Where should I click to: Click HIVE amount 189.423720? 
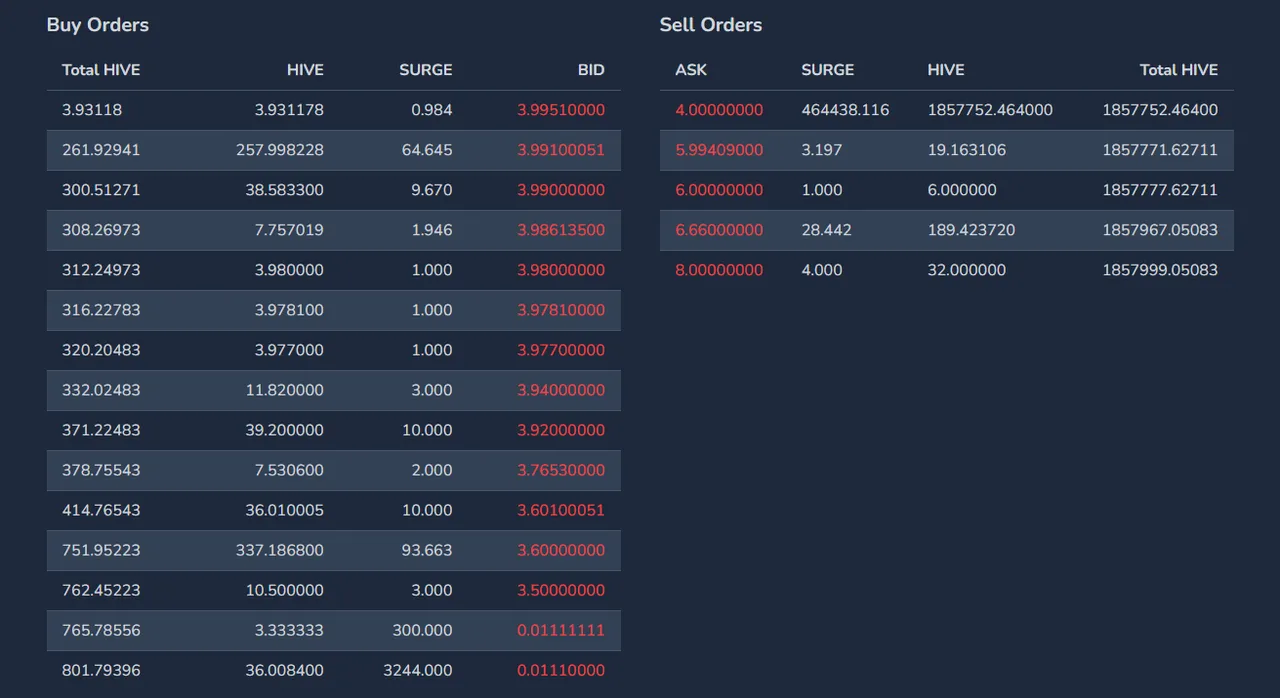coord(971,230)
